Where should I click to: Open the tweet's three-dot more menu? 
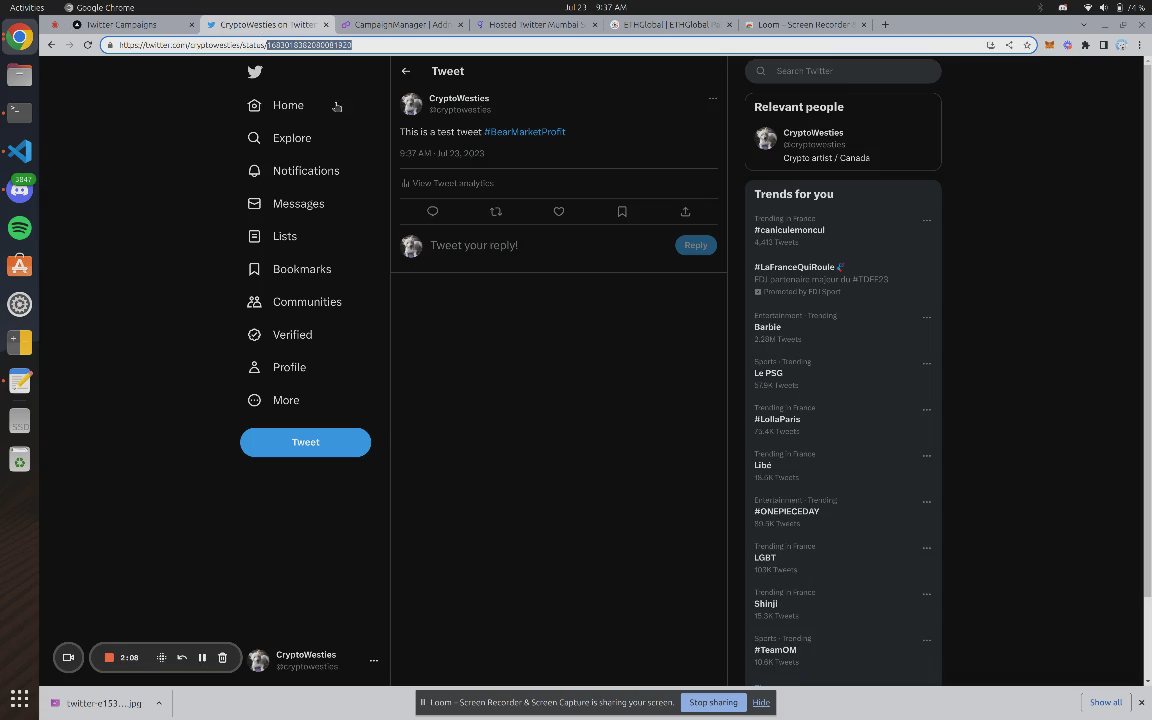(x=713, y=98)
